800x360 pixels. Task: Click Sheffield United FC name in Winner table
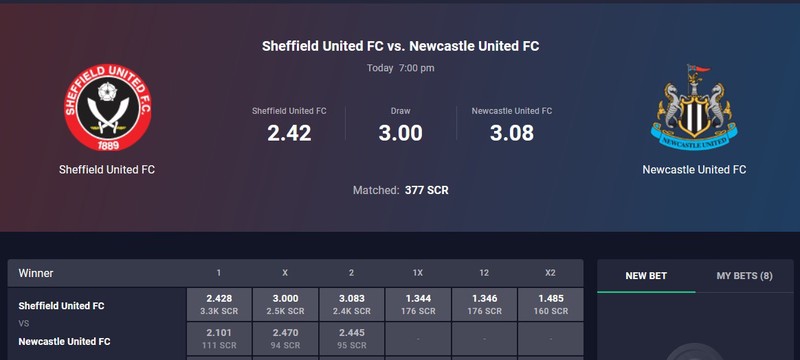(x=61, y=306)
